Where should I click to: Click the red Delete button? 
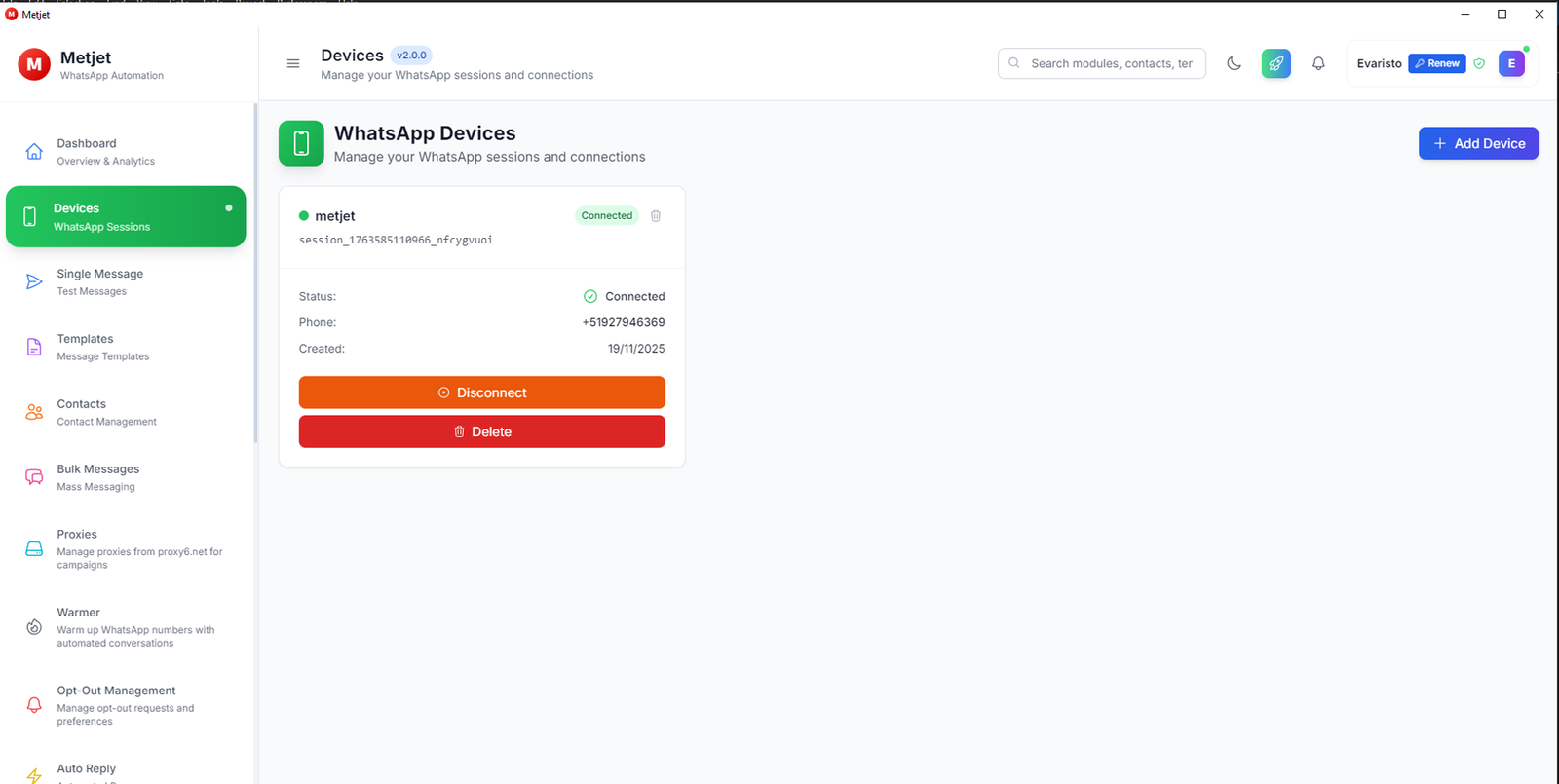click(482, 431)
